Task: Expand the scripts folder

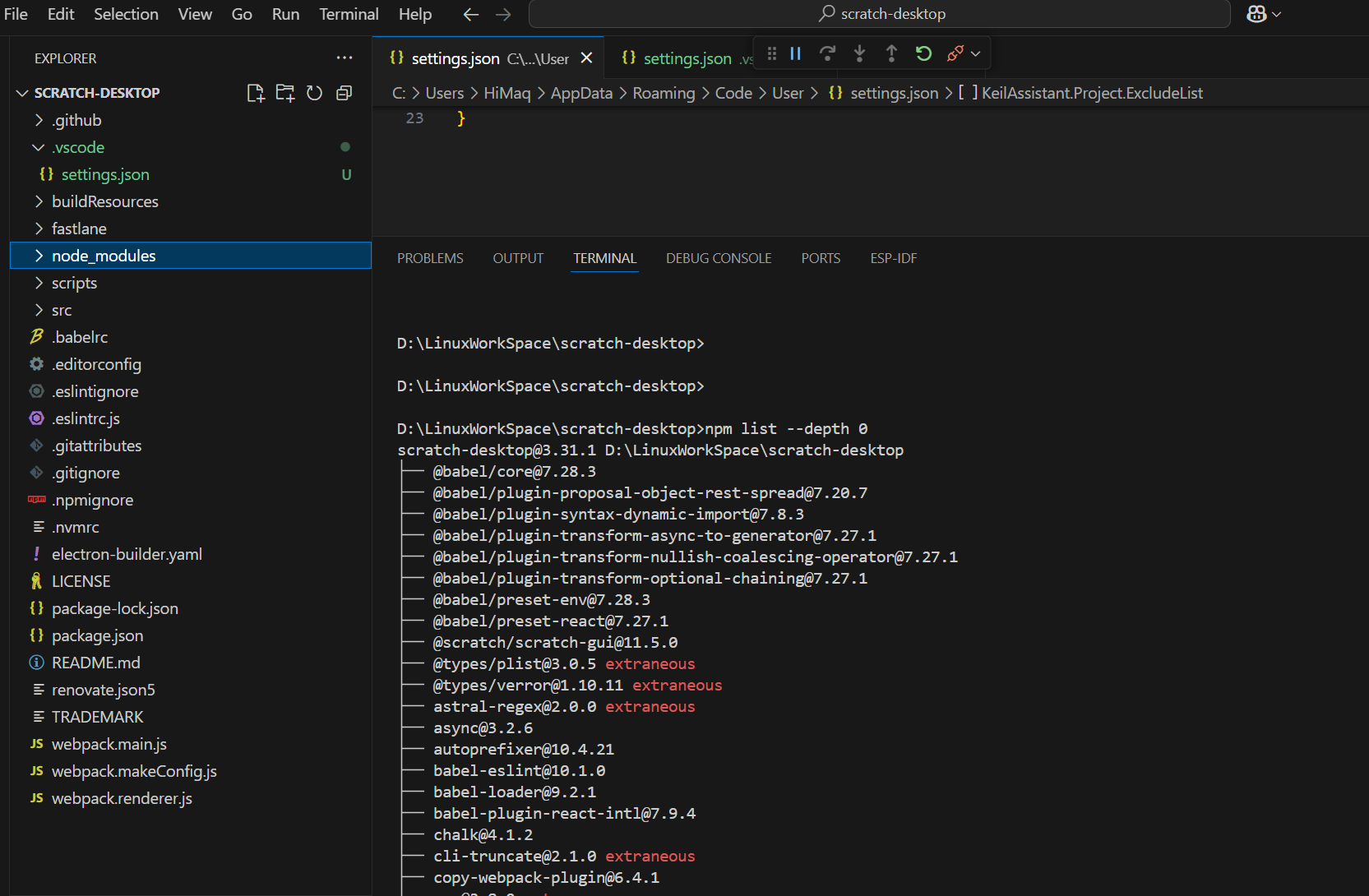Action: [191, 283]
